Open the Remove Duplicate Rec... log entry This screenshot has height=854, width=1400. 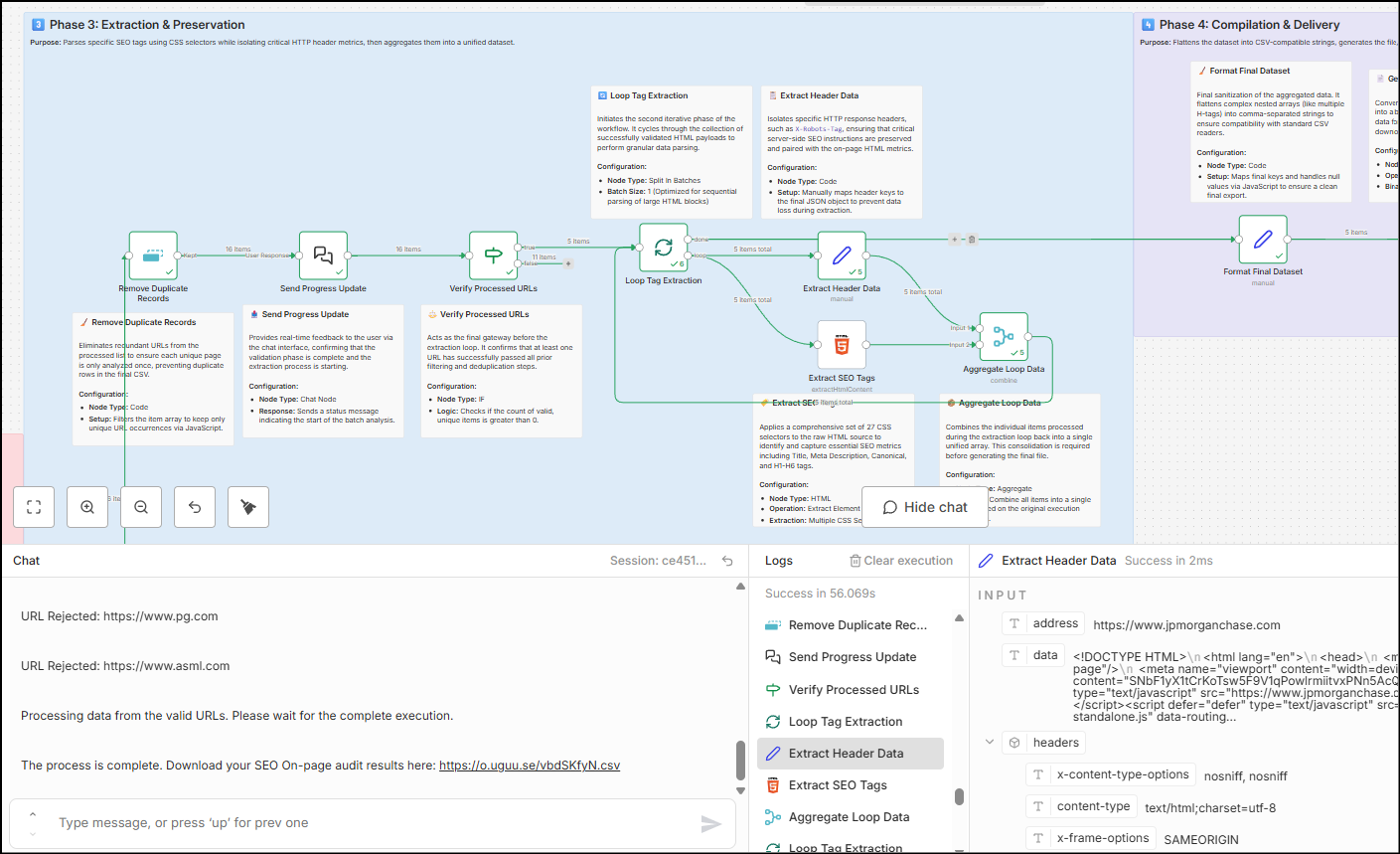(851, 625)
